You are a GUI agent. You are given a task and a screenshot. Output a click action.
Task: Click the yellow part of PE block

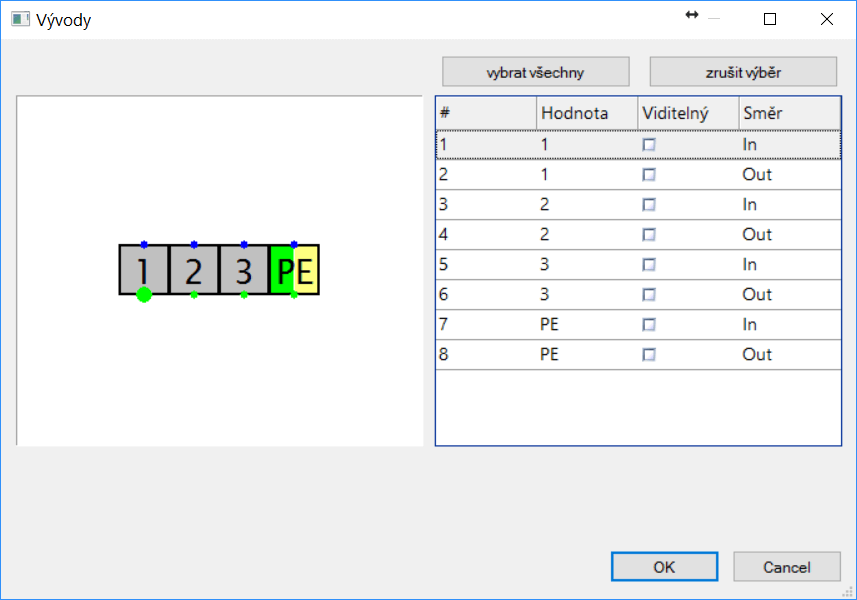click(x=308, y=270)
